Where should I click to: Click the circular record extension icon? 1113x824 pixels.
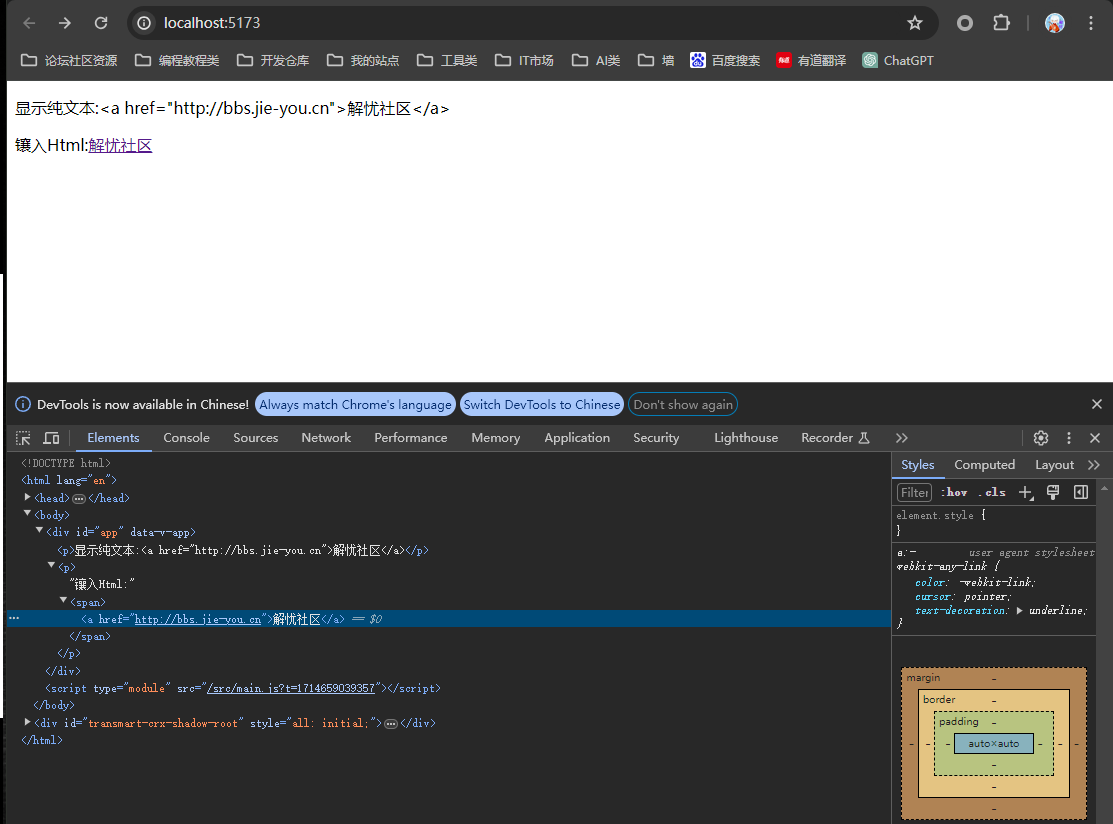pyautogui.click(x=965, y=23)
